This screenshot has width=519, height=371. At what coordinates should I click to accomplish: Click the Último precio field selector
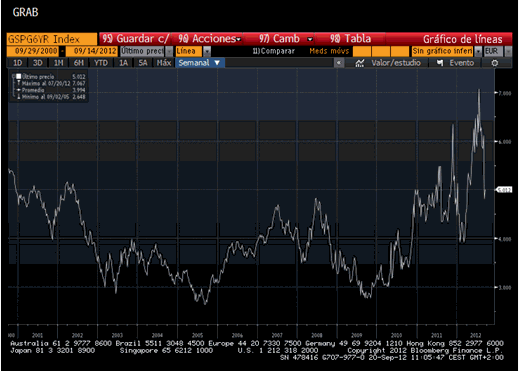click(143, 51)
